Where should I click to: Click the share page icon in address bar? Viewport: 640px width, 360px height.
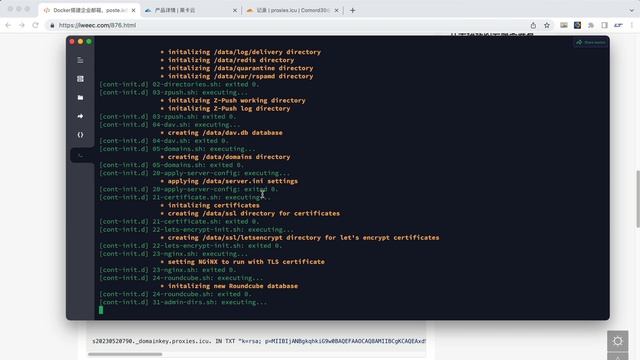point(533,25)
